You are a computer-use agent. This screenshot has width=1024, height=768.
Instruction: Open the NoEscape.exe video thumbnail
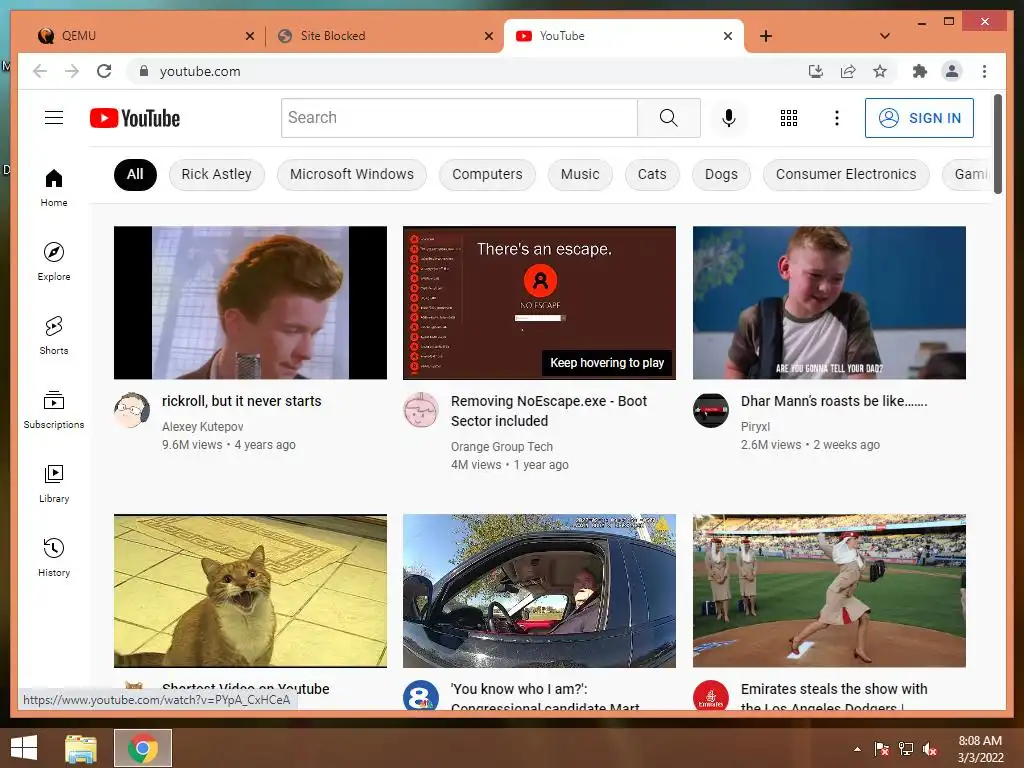point(539,302)
